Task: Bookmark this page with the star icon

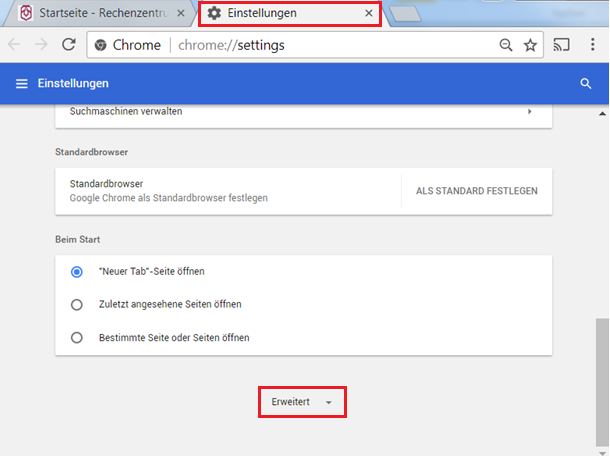Action: (530, 45)
